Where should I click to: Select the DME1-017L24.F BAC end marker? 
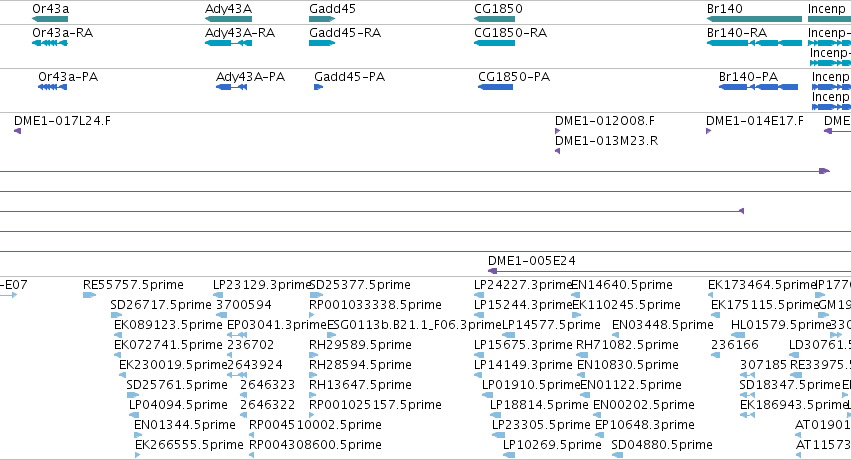pyautogui.click(x=17, y=131)
